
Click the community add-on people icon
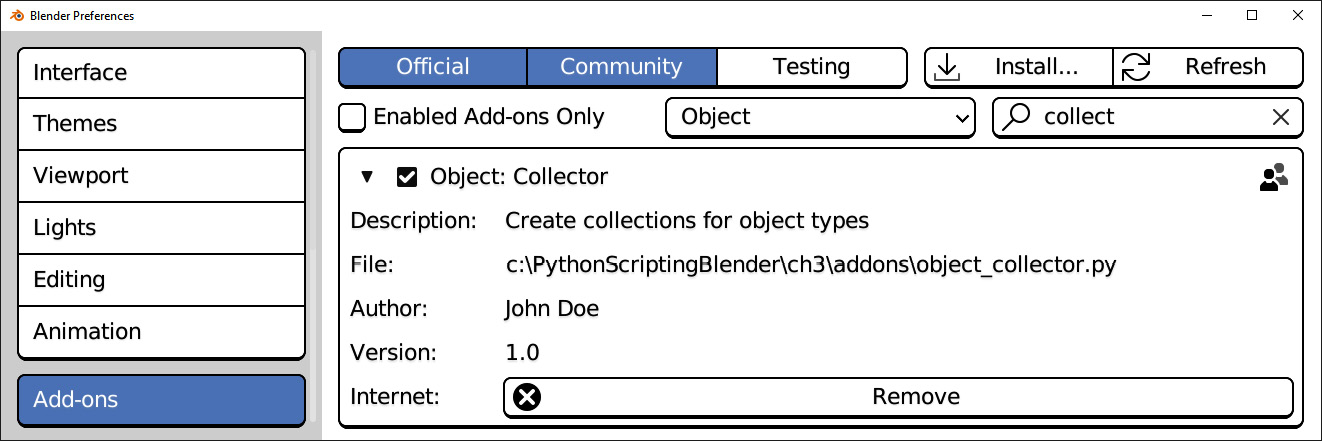click(x=1273, y=177)
